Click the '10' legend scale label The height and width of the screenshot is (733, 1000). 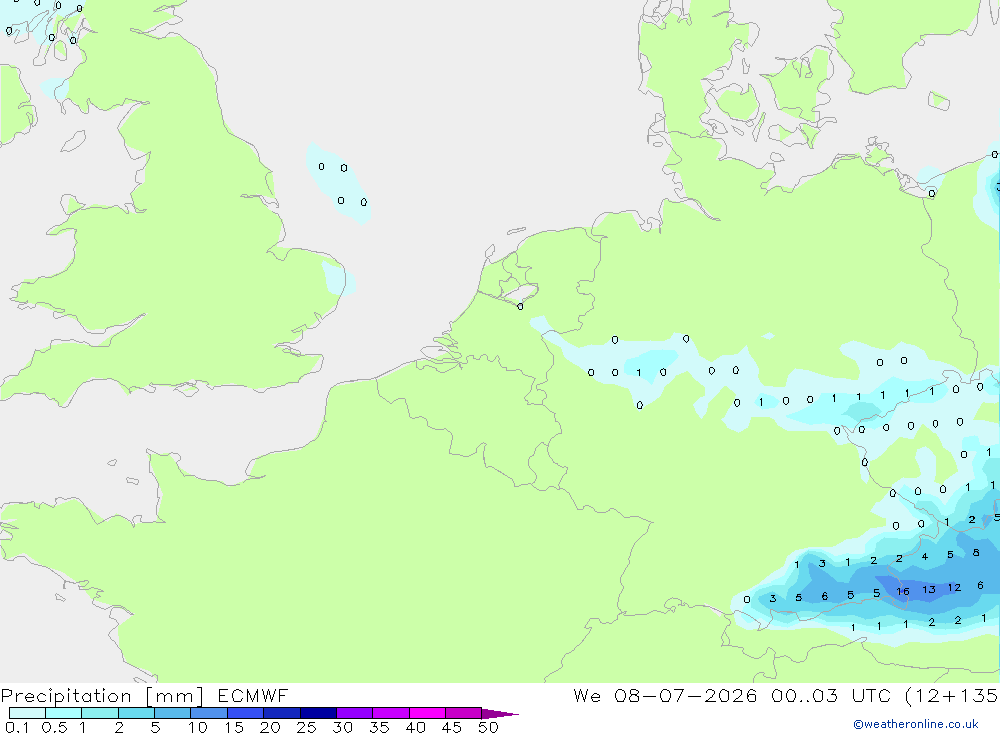pos(198,727)
